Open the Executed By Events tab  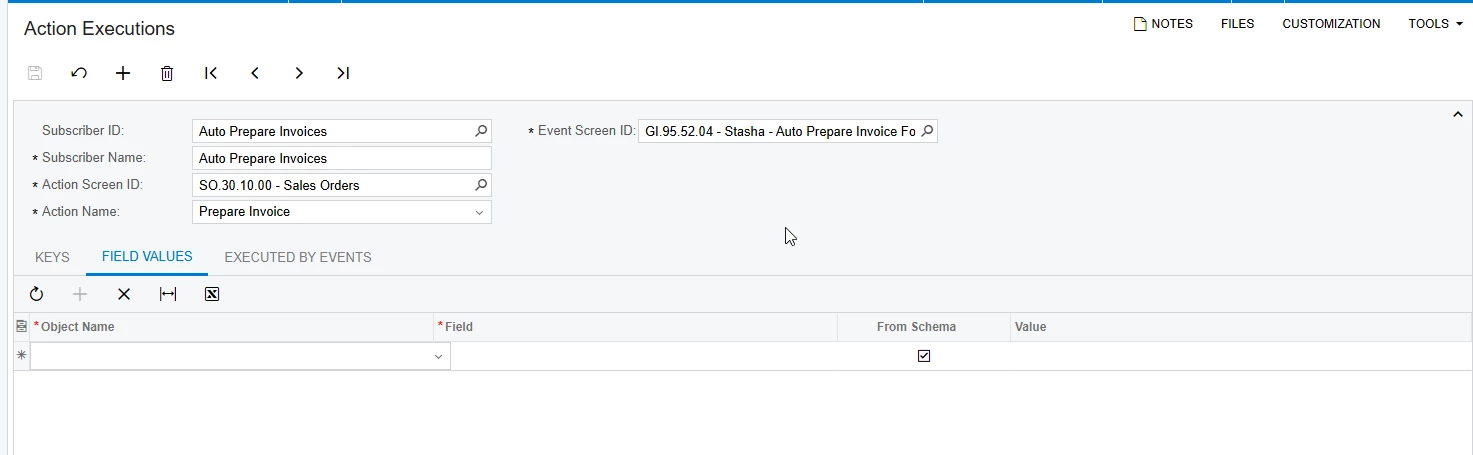[x=298, y=257]
